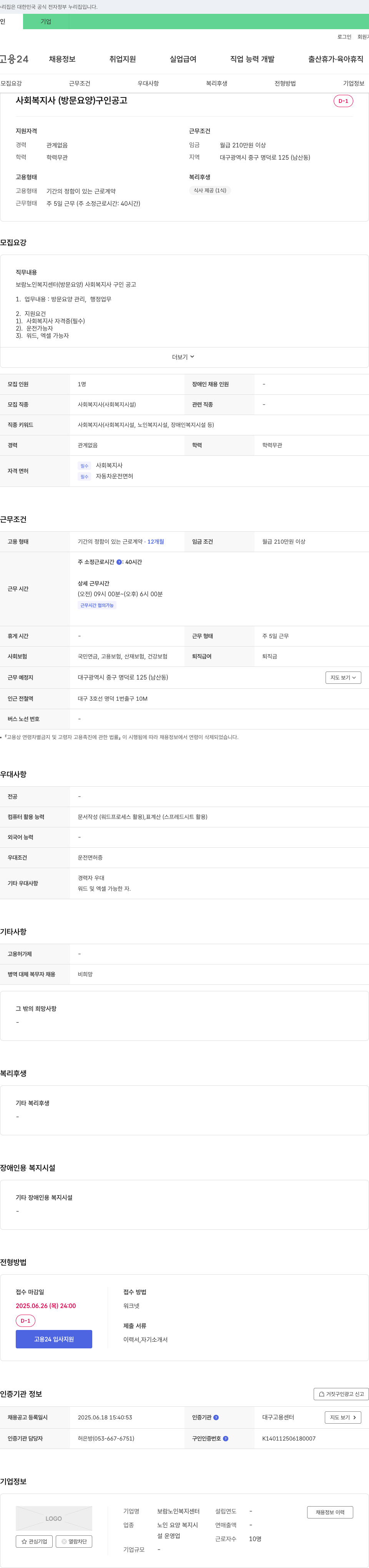Click job title 사회복지사 (방문요양)구인공고
Screen dimensions: 369x1568
71,101
